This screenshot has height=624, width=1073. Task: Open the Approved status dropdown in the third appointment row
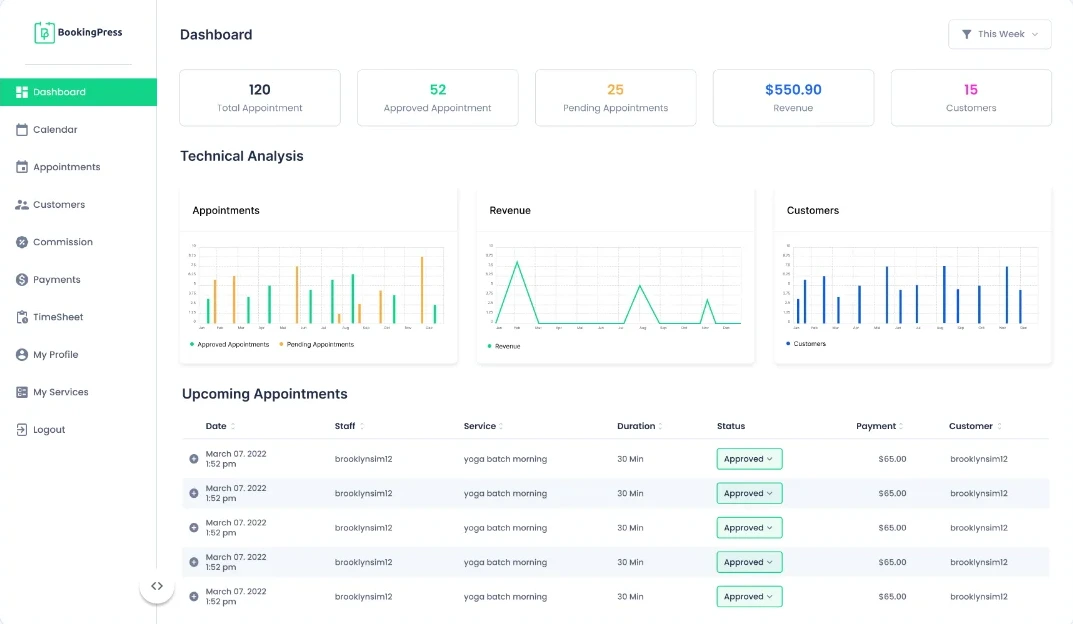[749, 528]
